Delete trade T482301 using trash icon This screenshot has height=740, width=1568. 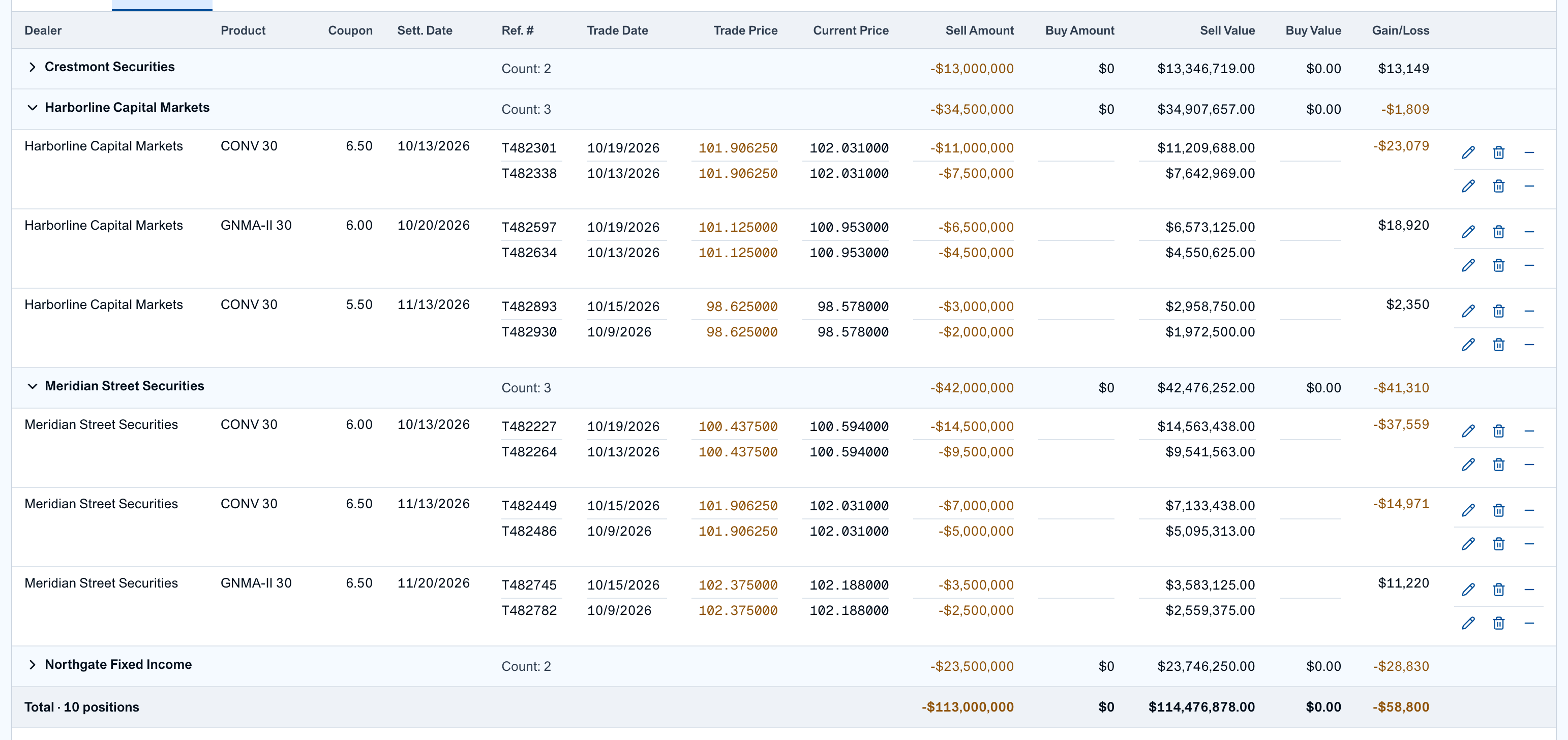tap(1499, 152)
